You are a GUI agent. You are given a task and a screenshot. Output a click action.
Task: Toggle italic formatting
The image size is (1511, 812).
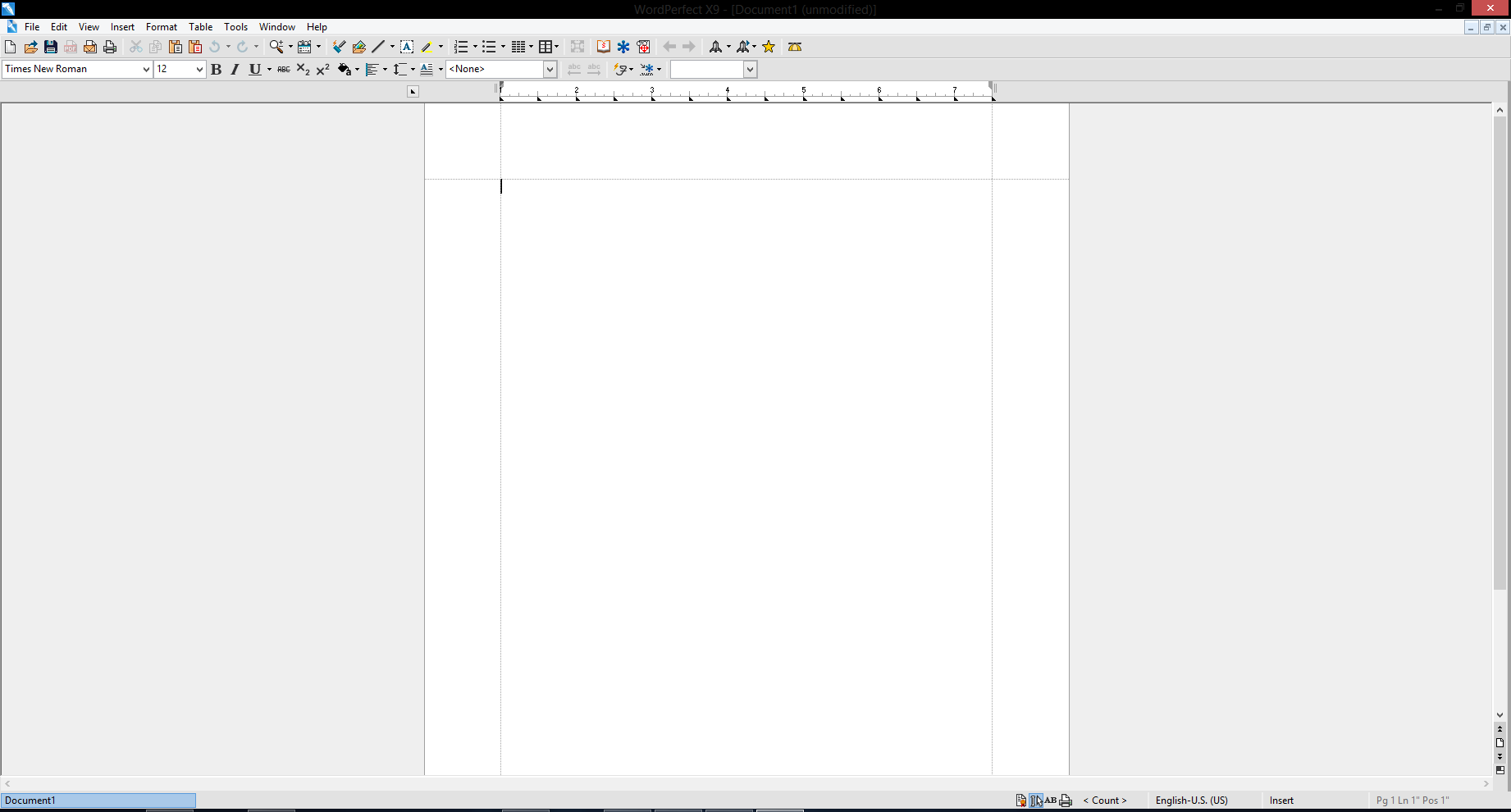(235, 70)
